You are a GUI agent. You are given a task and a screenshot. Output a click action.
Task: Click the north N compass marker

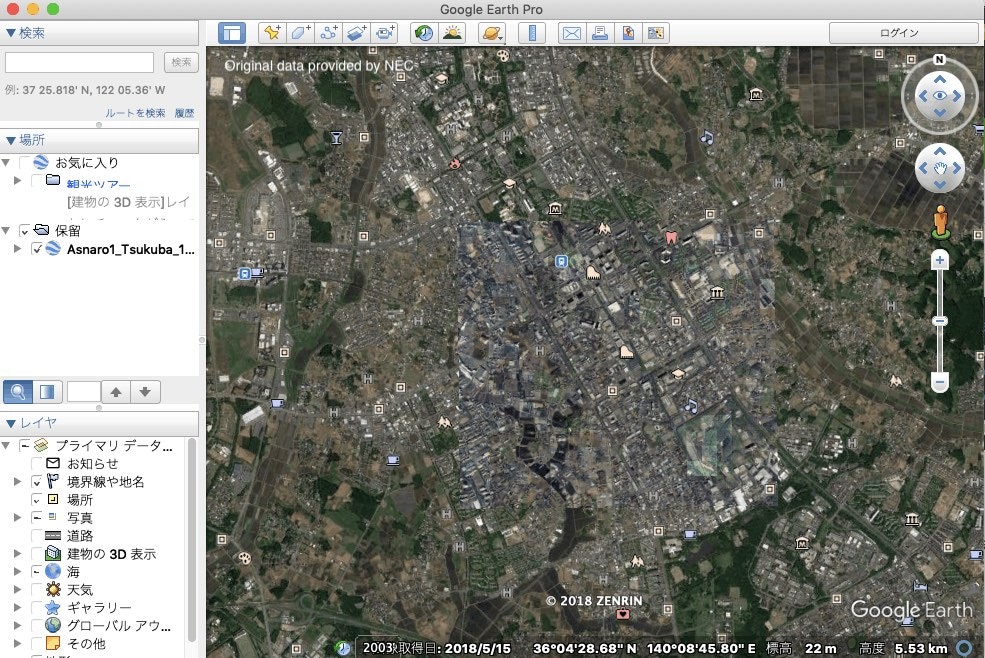[x=939, y=59]
